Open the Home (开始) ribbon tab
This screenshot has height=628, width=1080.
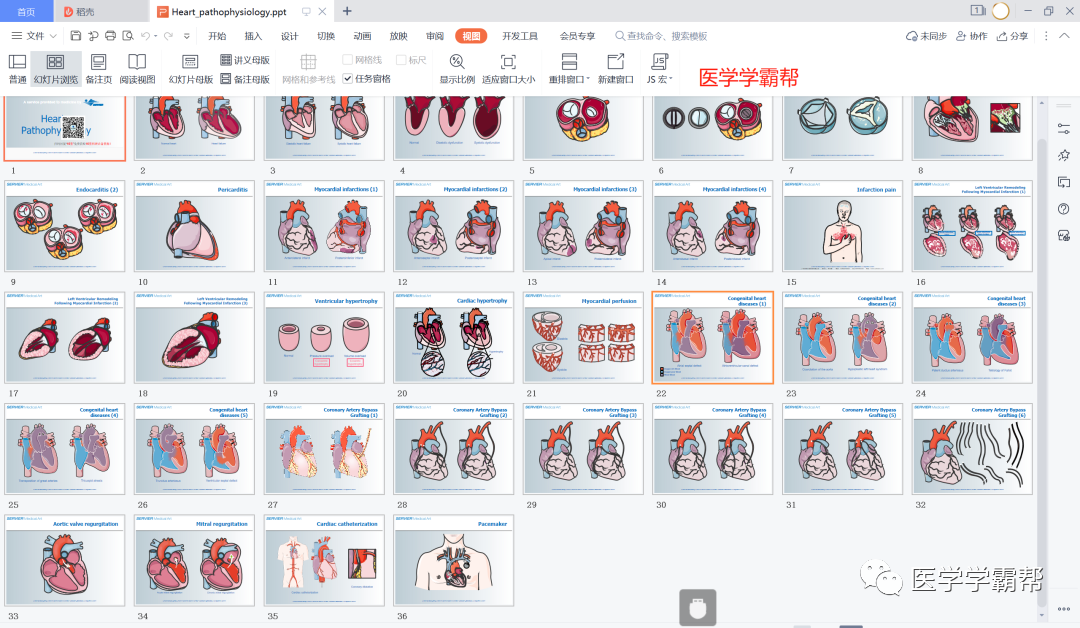coord(217,36)
